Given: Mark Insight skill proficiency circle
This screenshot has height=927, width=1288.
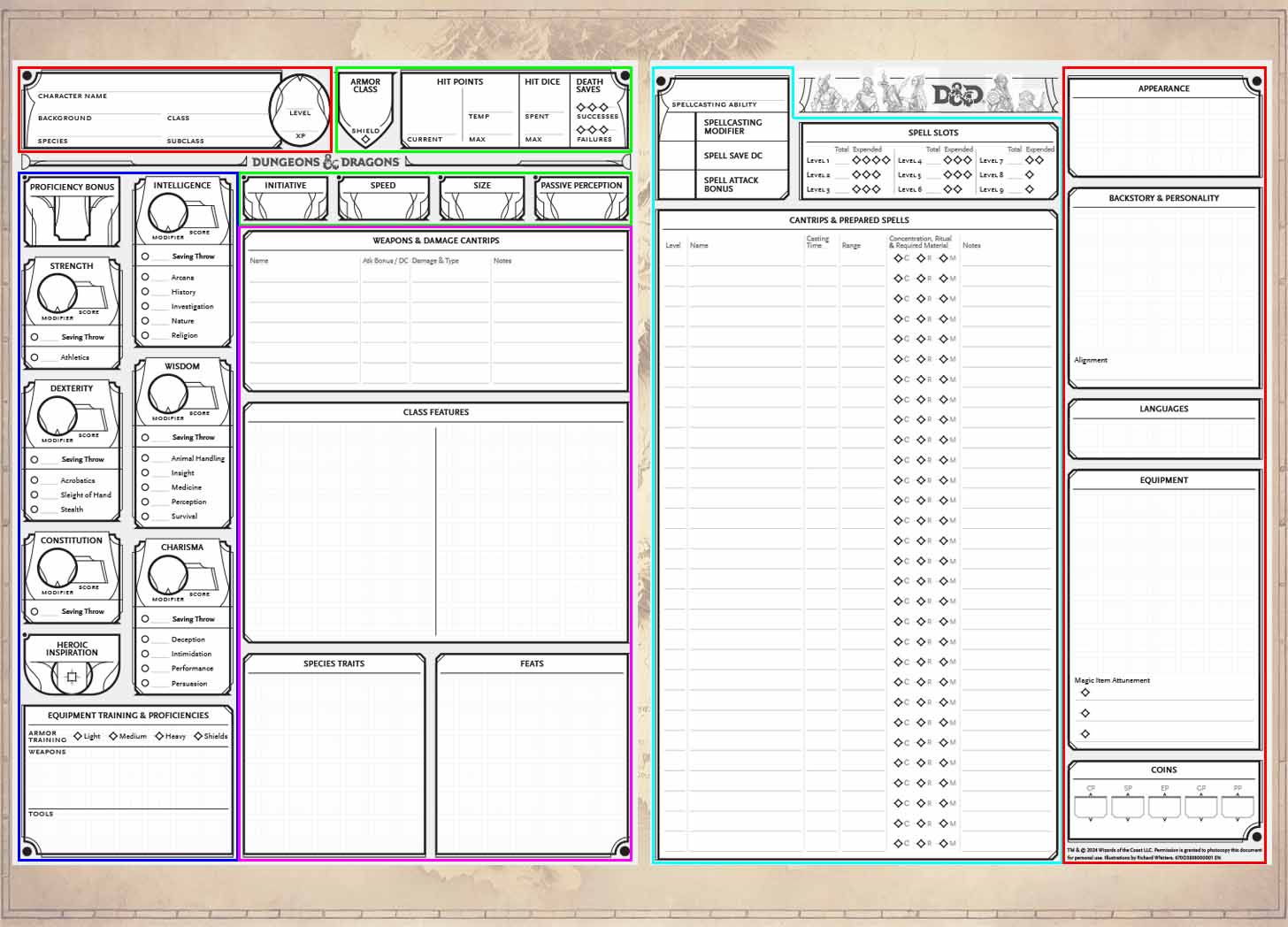Looking at the screenshot, I should click(145, 472).
